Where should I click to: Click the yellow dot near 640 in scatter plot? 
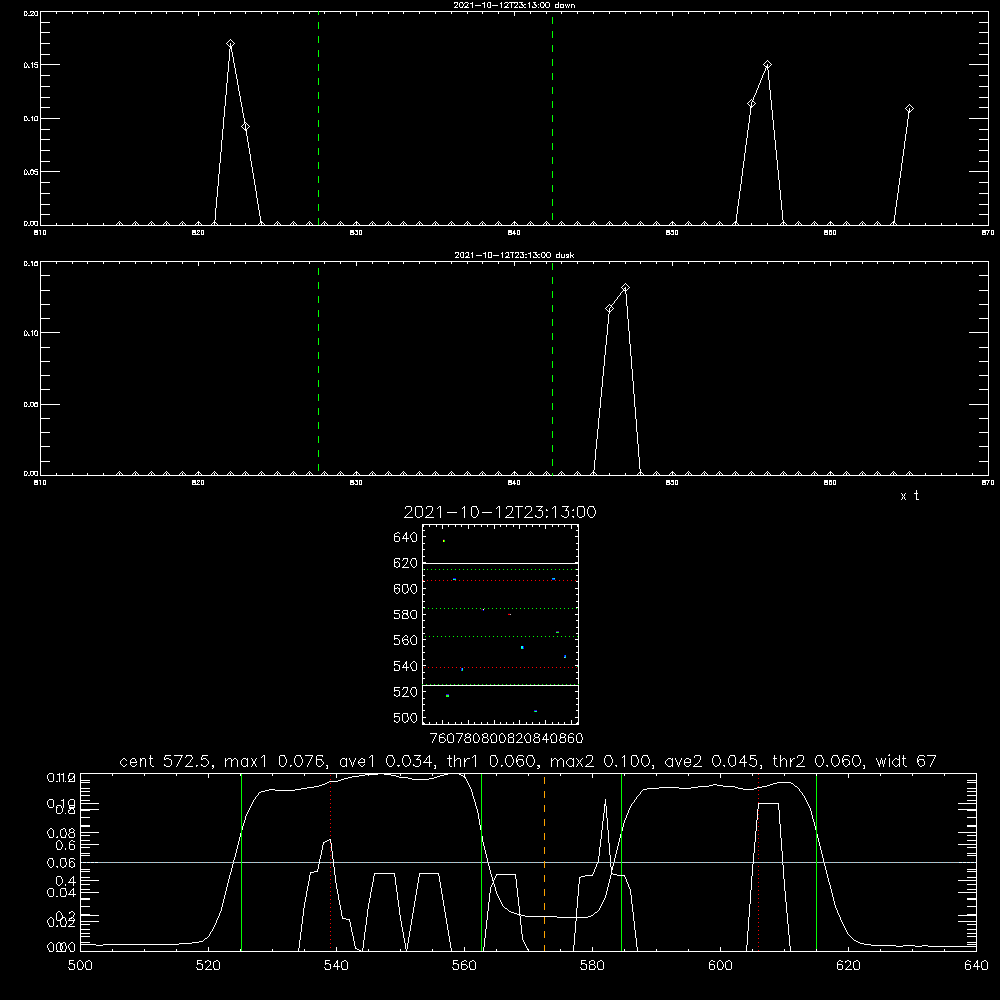click(444, 541)
